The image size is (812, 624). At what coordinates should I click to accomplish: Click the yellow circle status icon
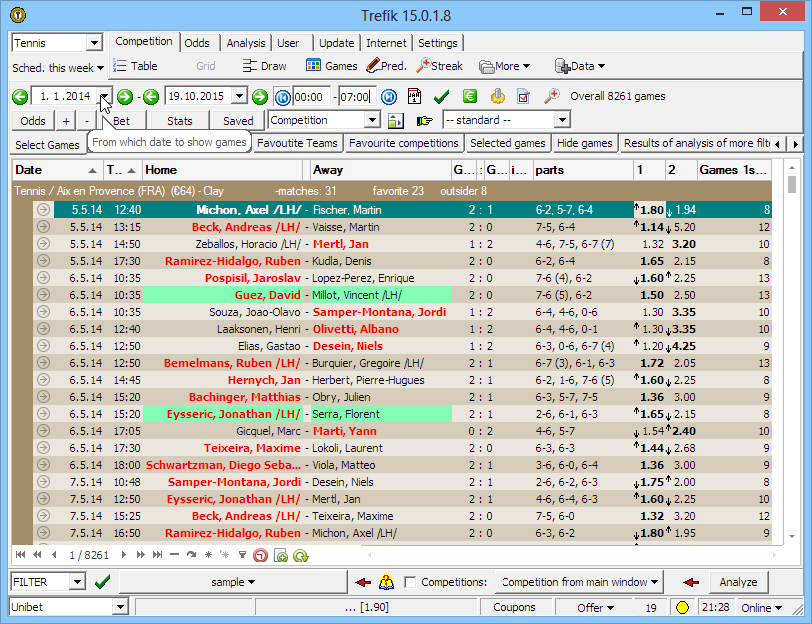pyautogui.click(x=682, y=607)
